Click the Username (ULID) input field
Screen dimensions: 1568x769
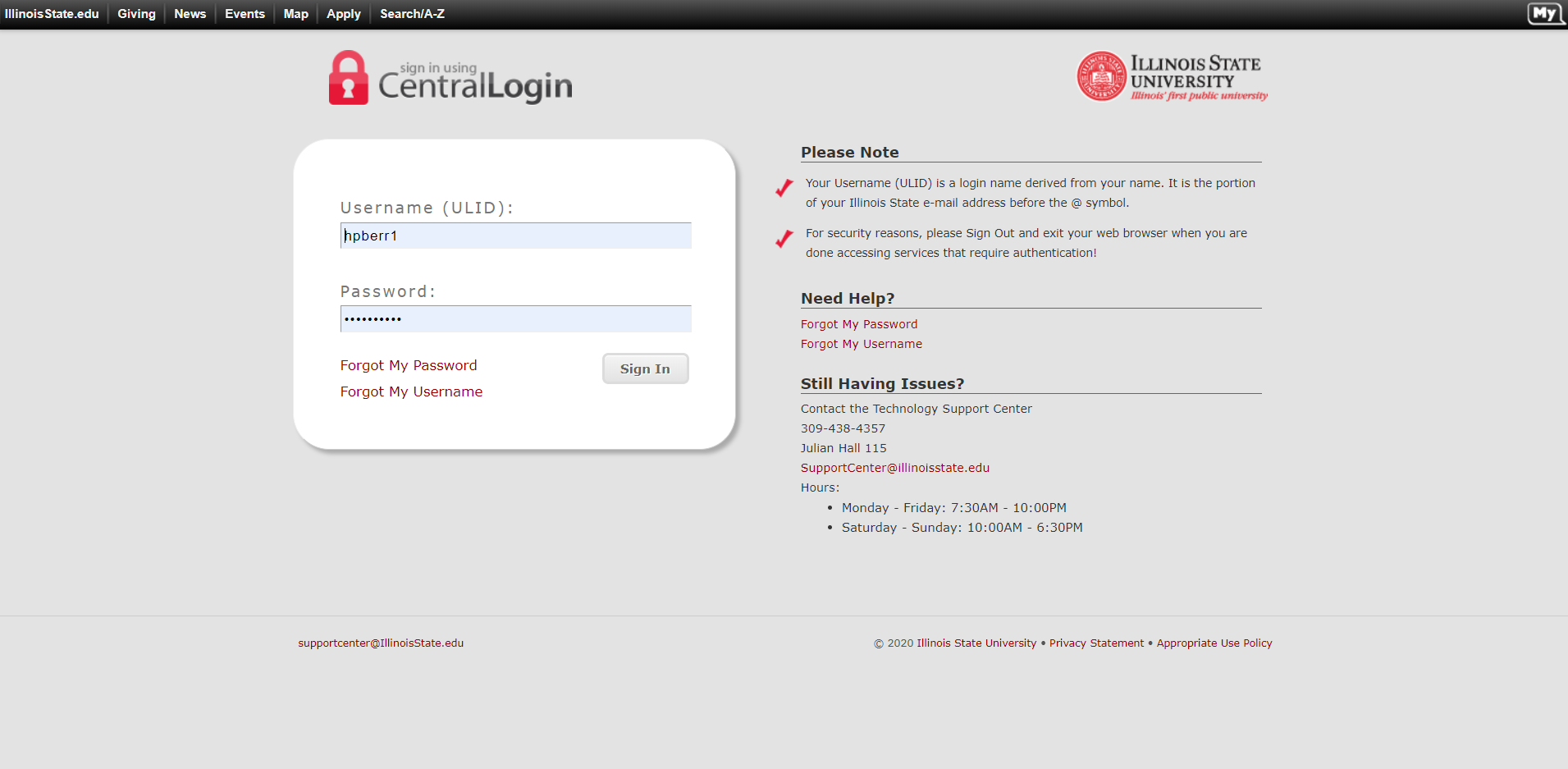pos(515,236)
